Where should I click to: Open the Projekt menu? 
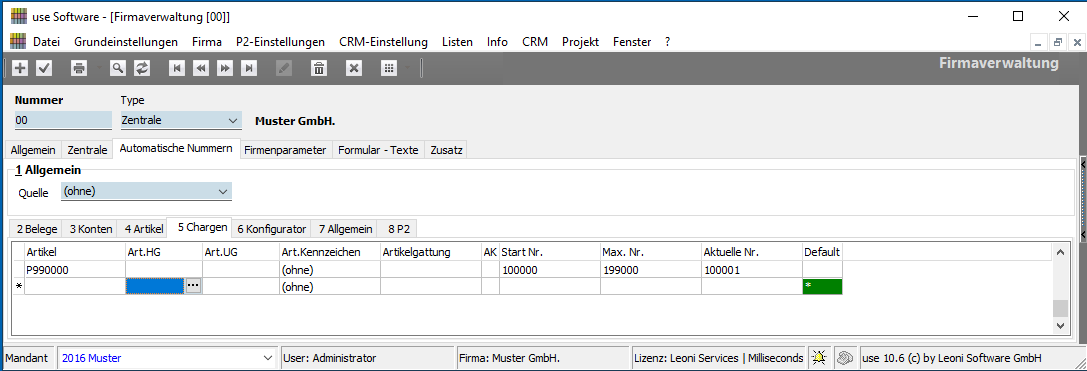(x=580, y=42)
